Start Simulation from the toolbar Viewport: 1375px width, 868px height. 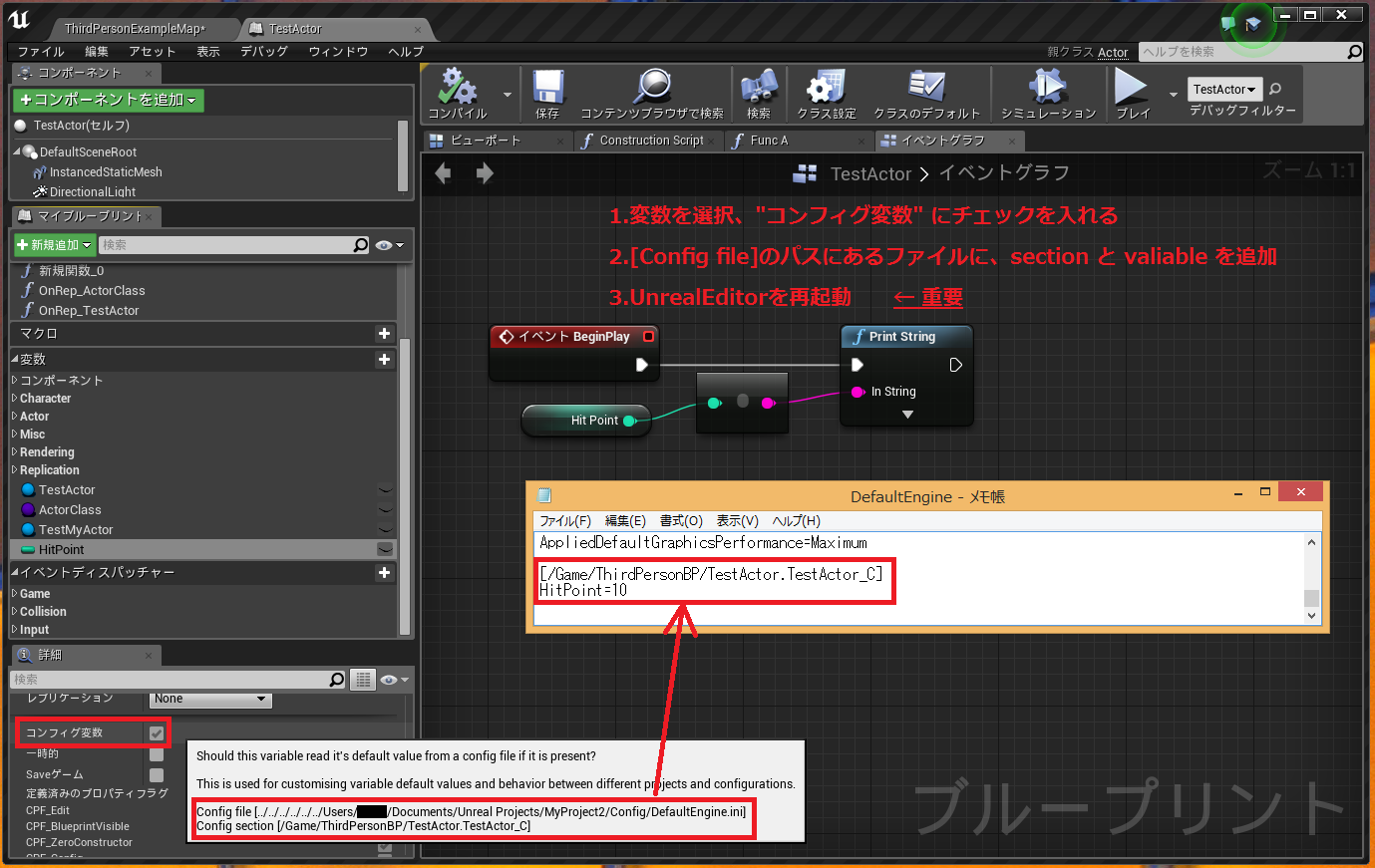[1047, 87]
